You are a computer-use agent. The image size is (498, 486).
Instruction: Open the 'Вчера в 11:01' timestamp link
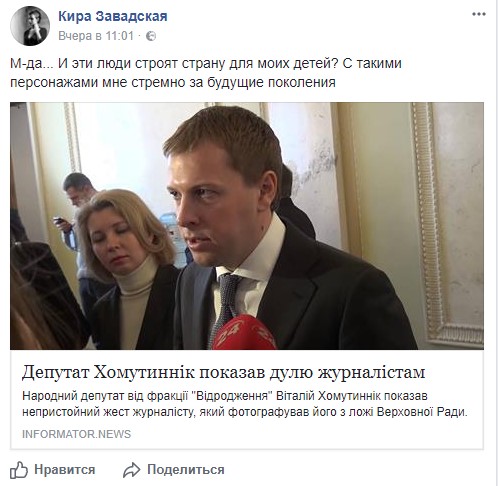tap(96, 36)
